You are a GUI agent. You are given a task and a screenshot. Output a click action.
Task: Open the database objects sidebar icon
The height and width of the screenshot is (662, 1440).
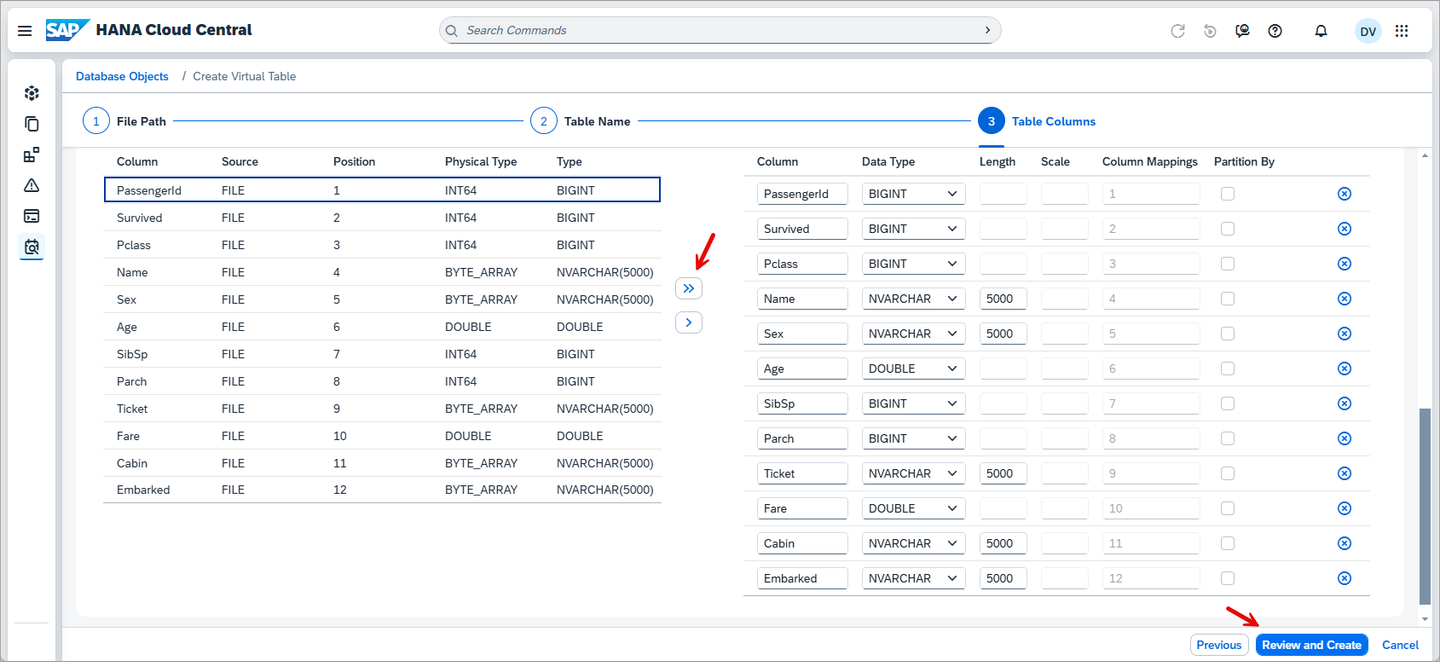(32, 246)
